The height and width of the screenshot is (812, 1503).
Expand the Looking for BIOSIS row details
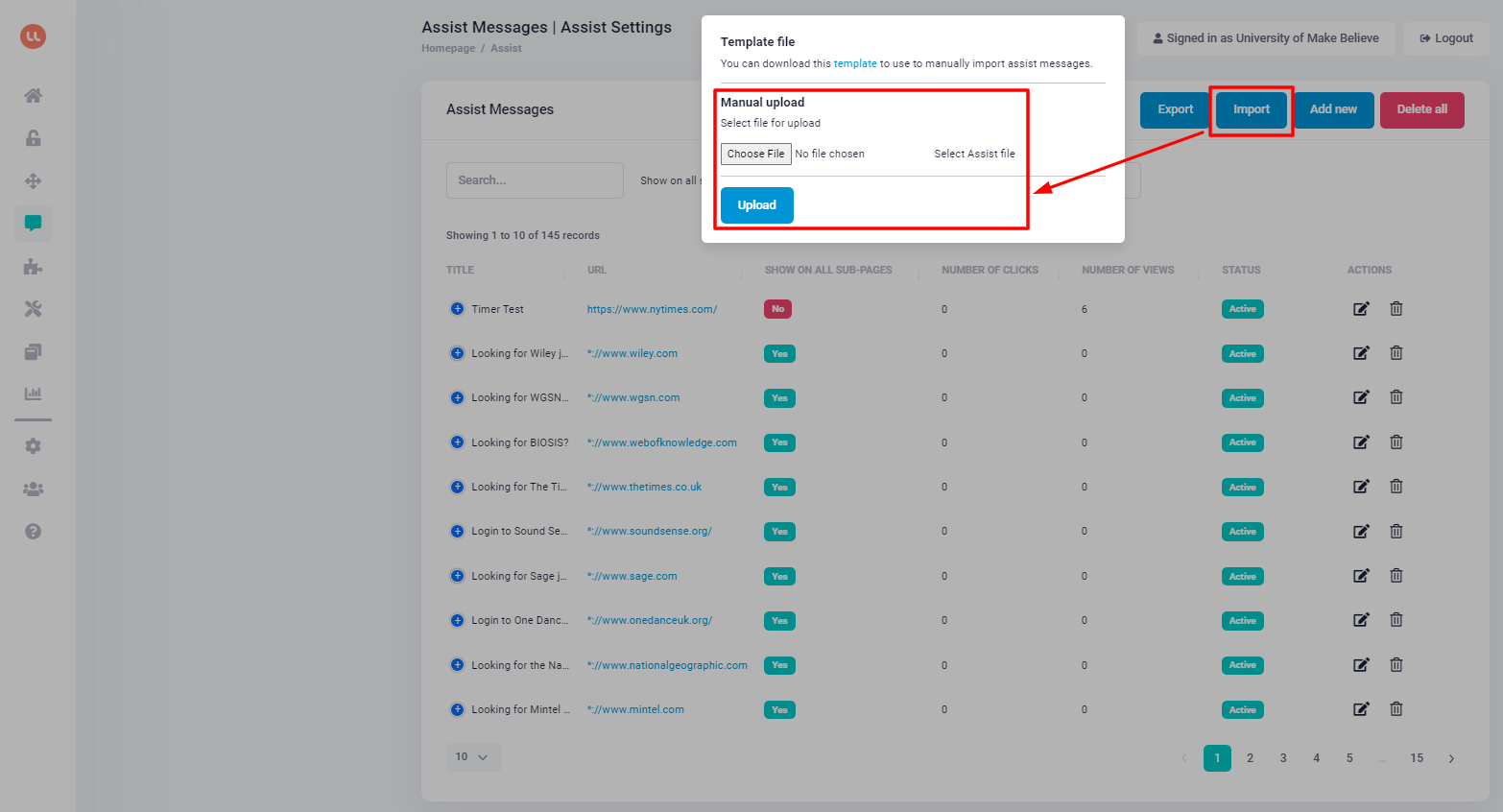[457, 442]
